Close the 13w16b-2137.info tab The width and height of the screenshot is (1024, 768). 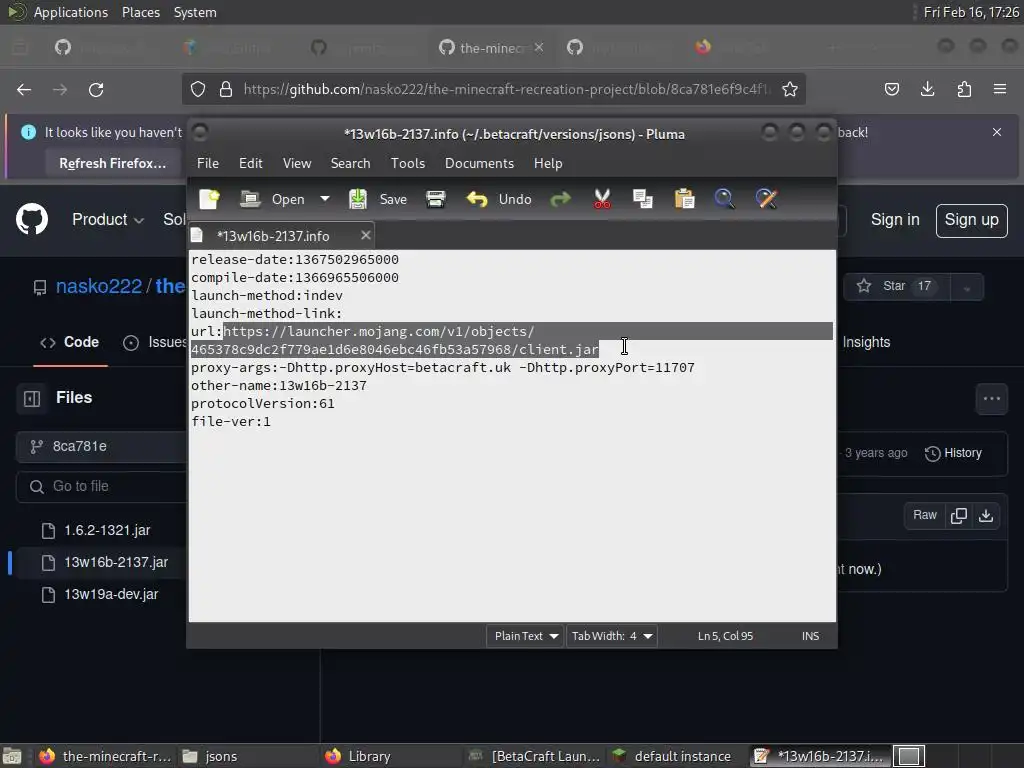click(x=366, y=235)
